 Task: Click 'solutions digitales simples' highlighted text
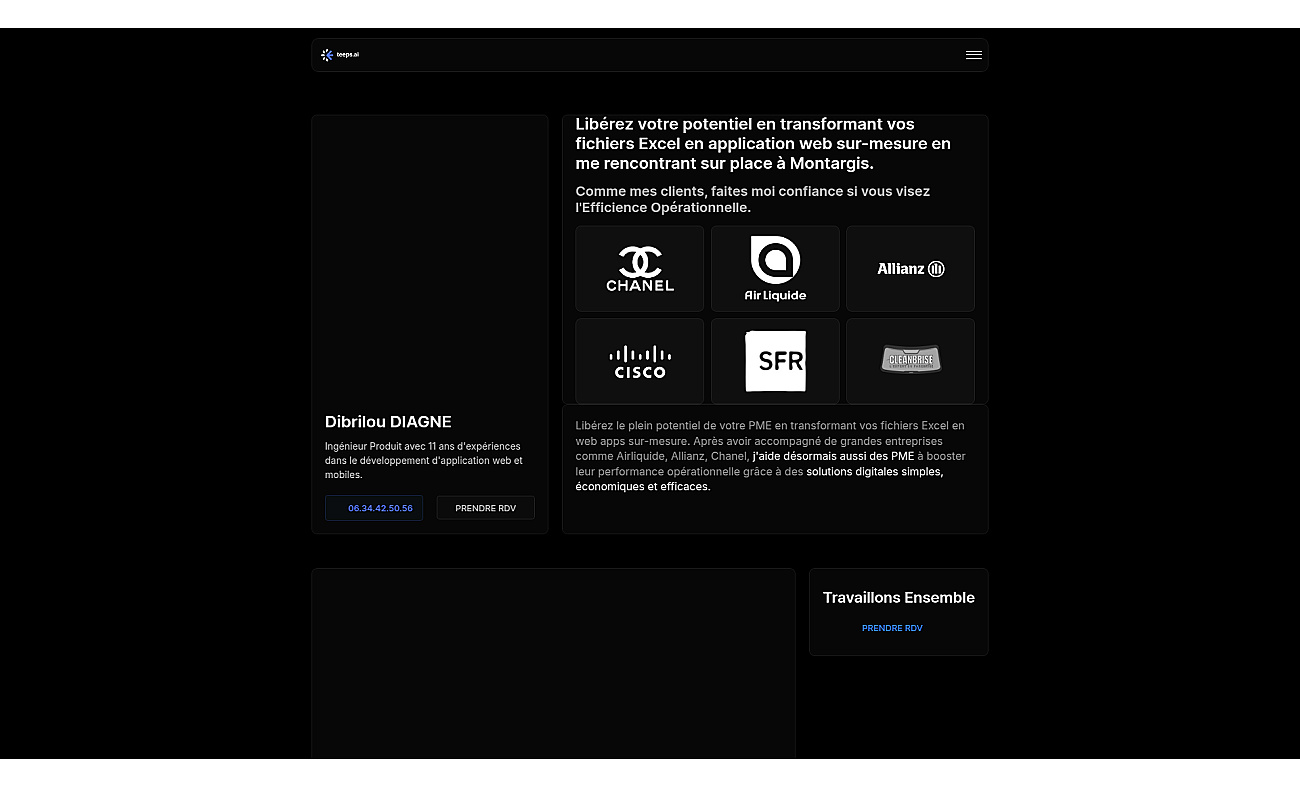tap(875, 471)
